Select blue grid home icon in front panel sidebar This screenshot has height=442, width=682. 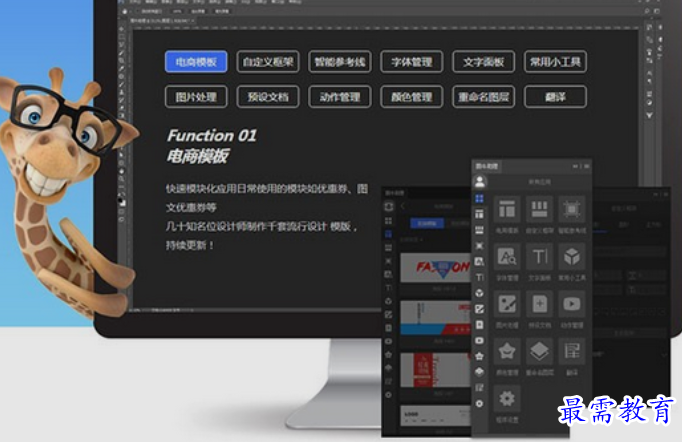click(x=479, y=198)
